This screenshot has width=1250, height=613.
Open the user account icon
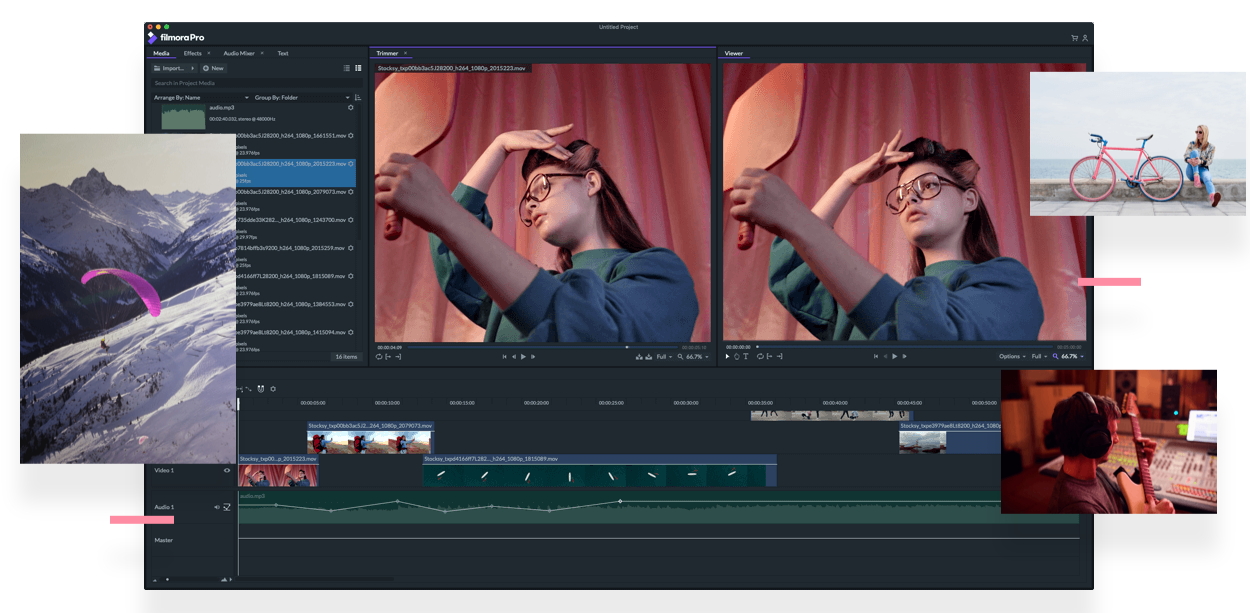click(1085, 38)
